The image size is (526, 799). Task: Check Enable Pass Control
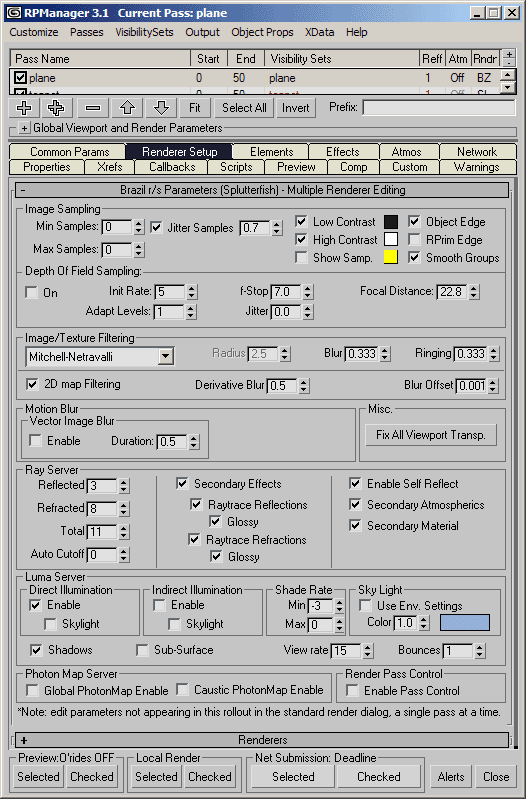[352, 690]
